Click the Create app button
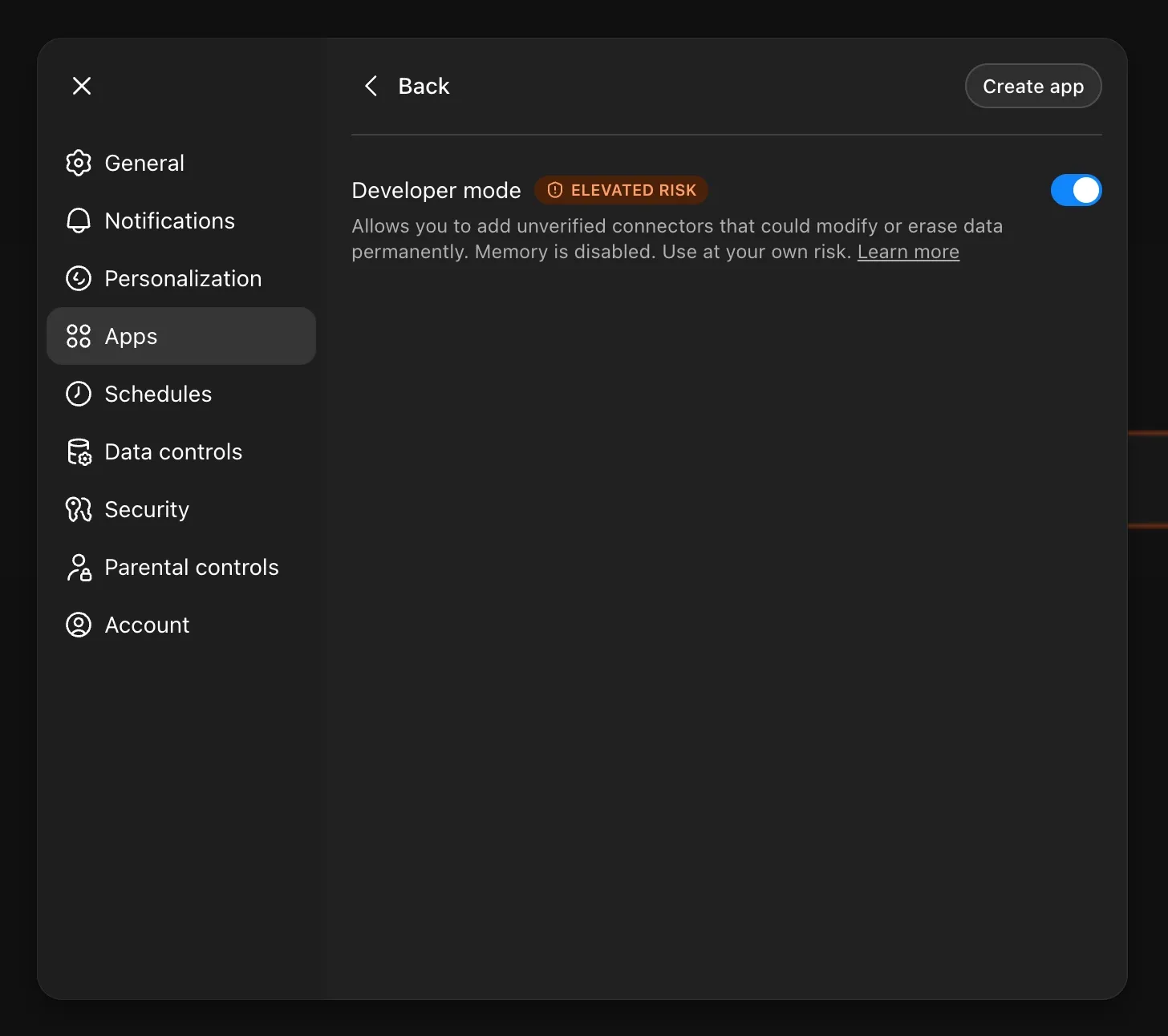This screenshot has height=1036, width=1168. click(x=1033, y=86)
